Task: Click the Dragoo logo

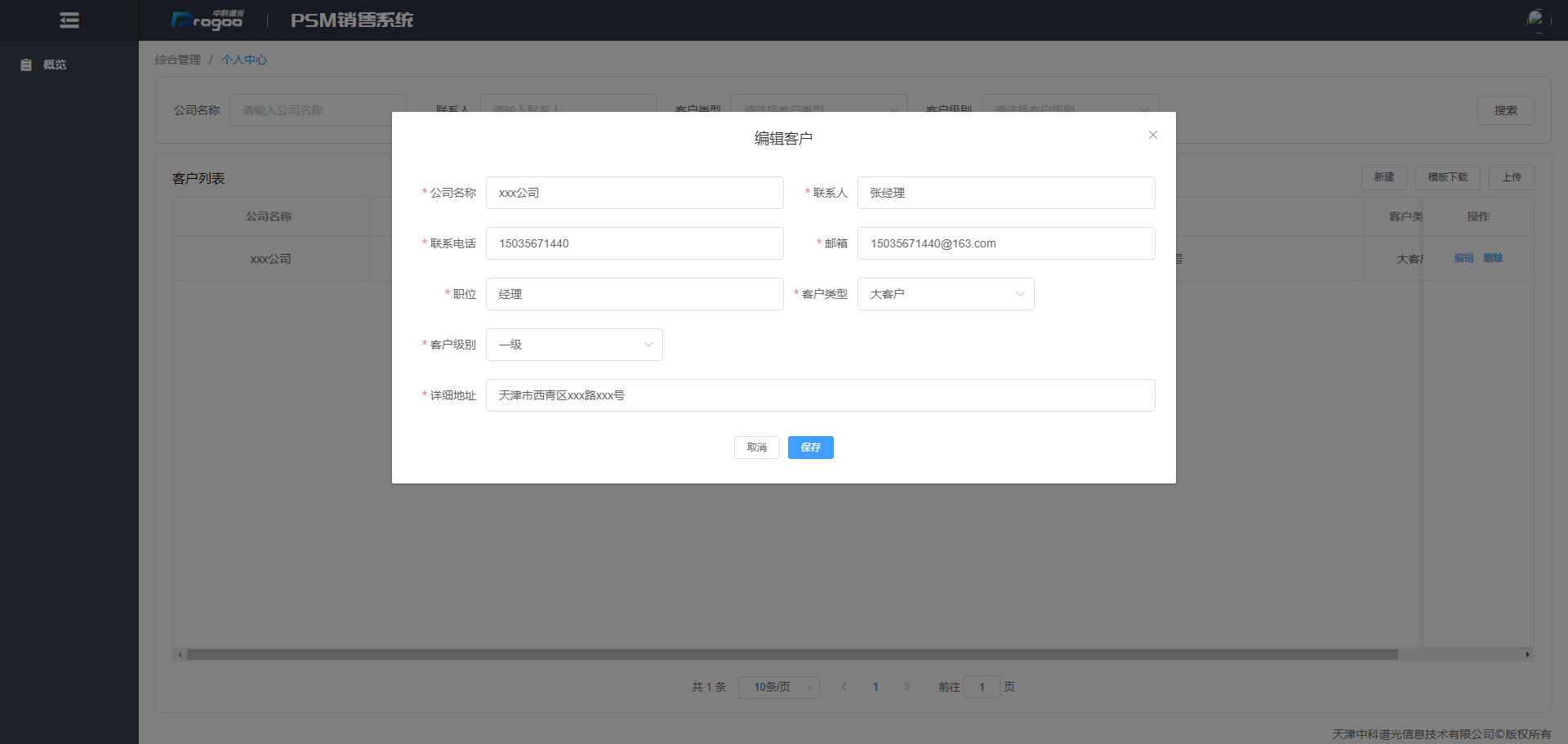Action: [x=207, y=20]
